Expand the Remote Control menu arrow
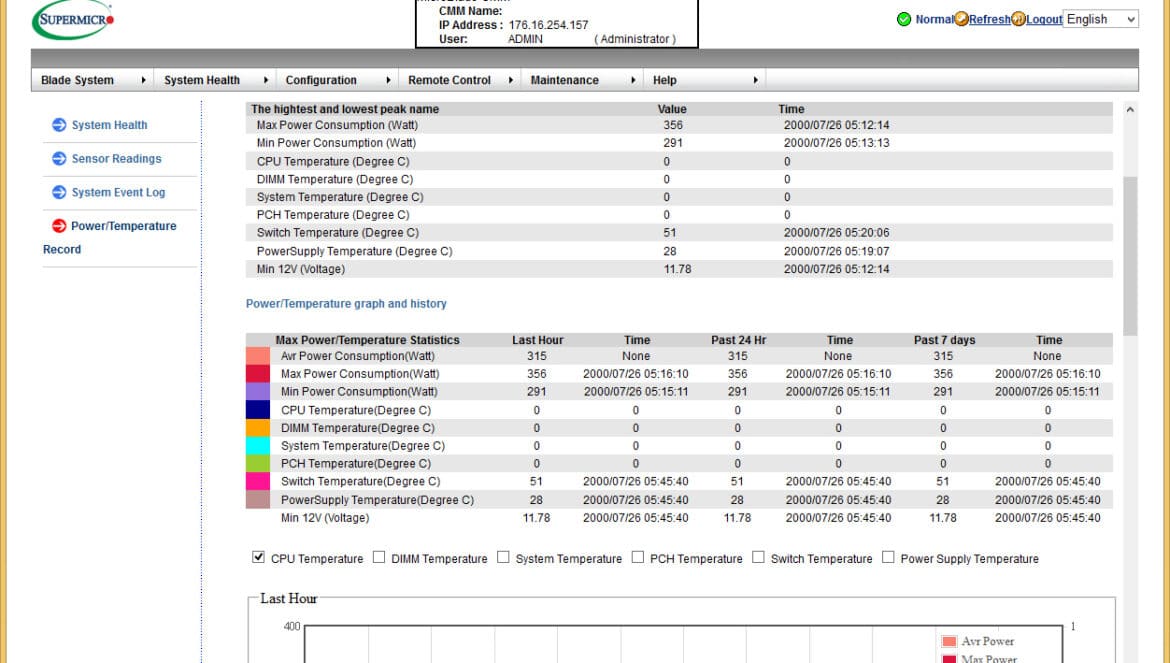This screenshot has width=1170, height=663. pyautogui.click(x=510, y=80)
